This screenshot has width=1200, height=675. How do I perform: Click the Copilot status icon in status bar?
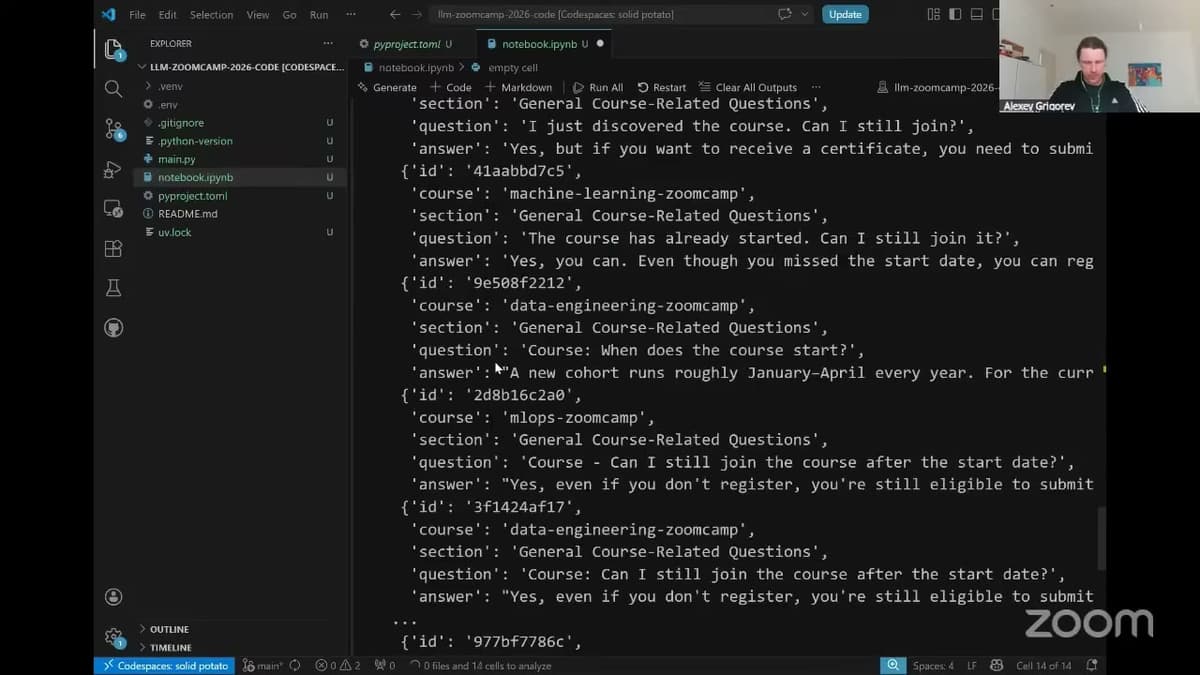point(996,665)
